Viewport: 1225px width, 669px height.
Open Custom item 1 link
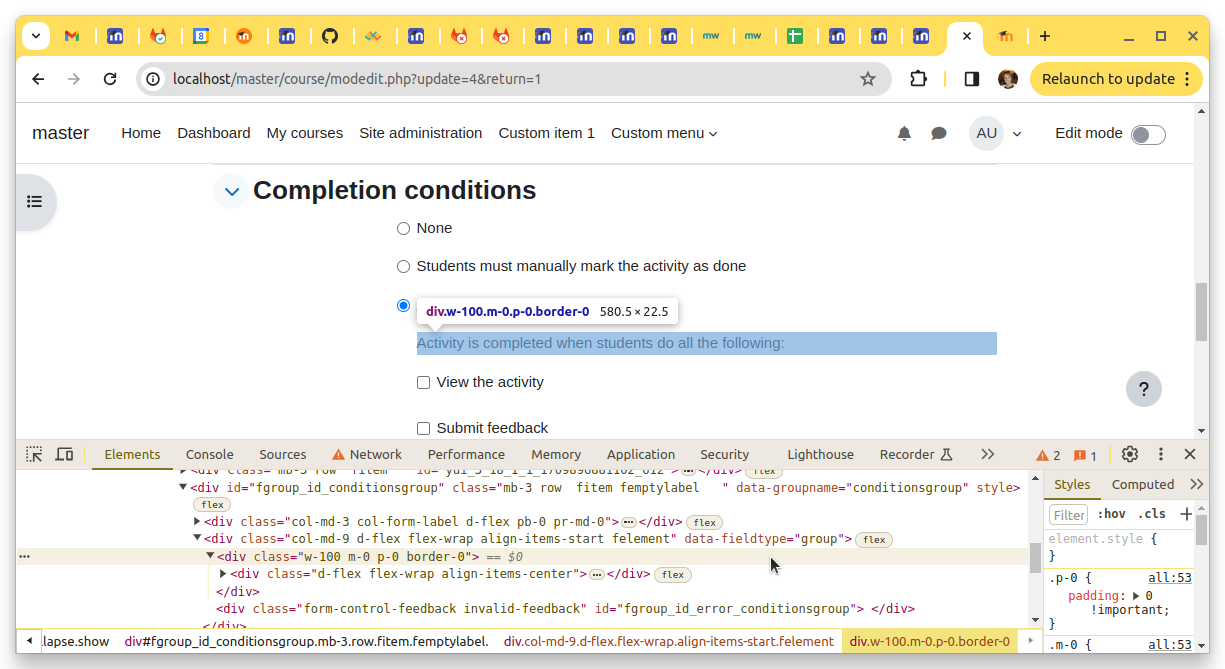pyautogui.click(x=547, y=133)
